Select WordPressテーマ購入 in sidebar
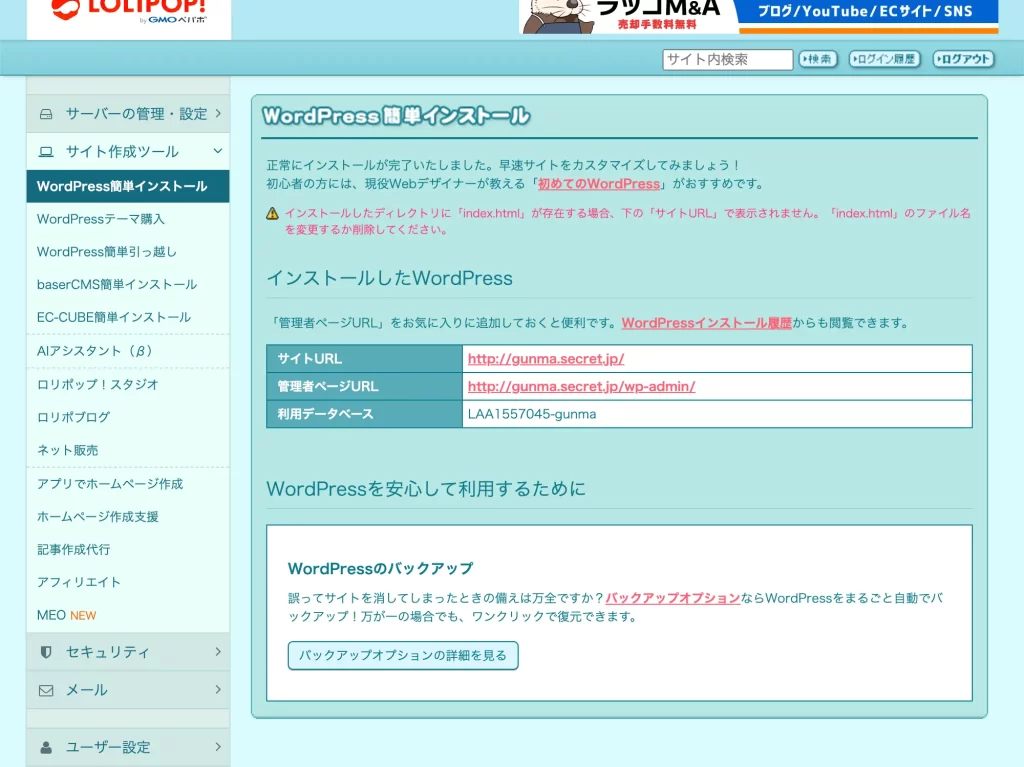Viewport: 1024px width, 767px height. [x=101, y=219]
